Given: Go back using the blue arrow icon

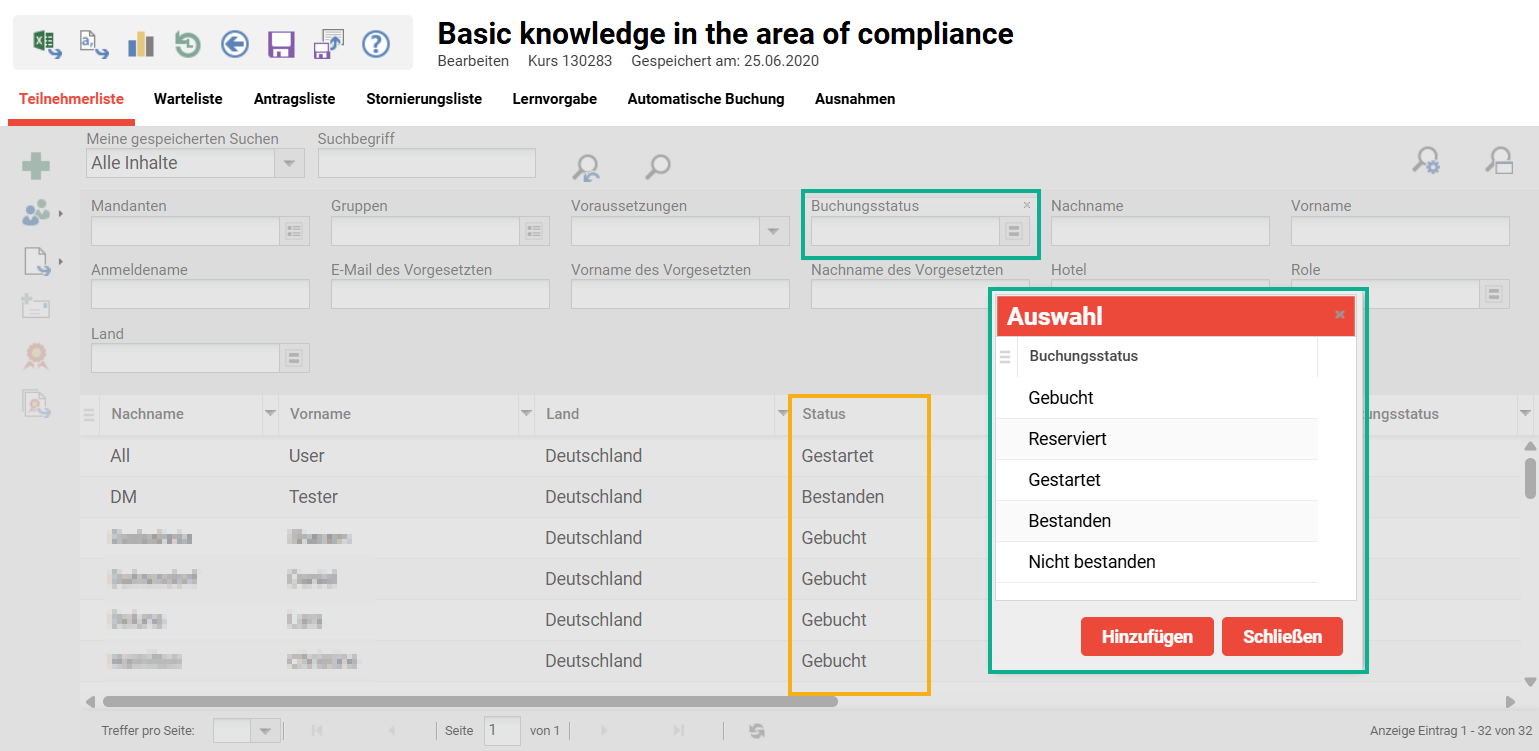Looking at the screenshot, I should coord(234,43).
